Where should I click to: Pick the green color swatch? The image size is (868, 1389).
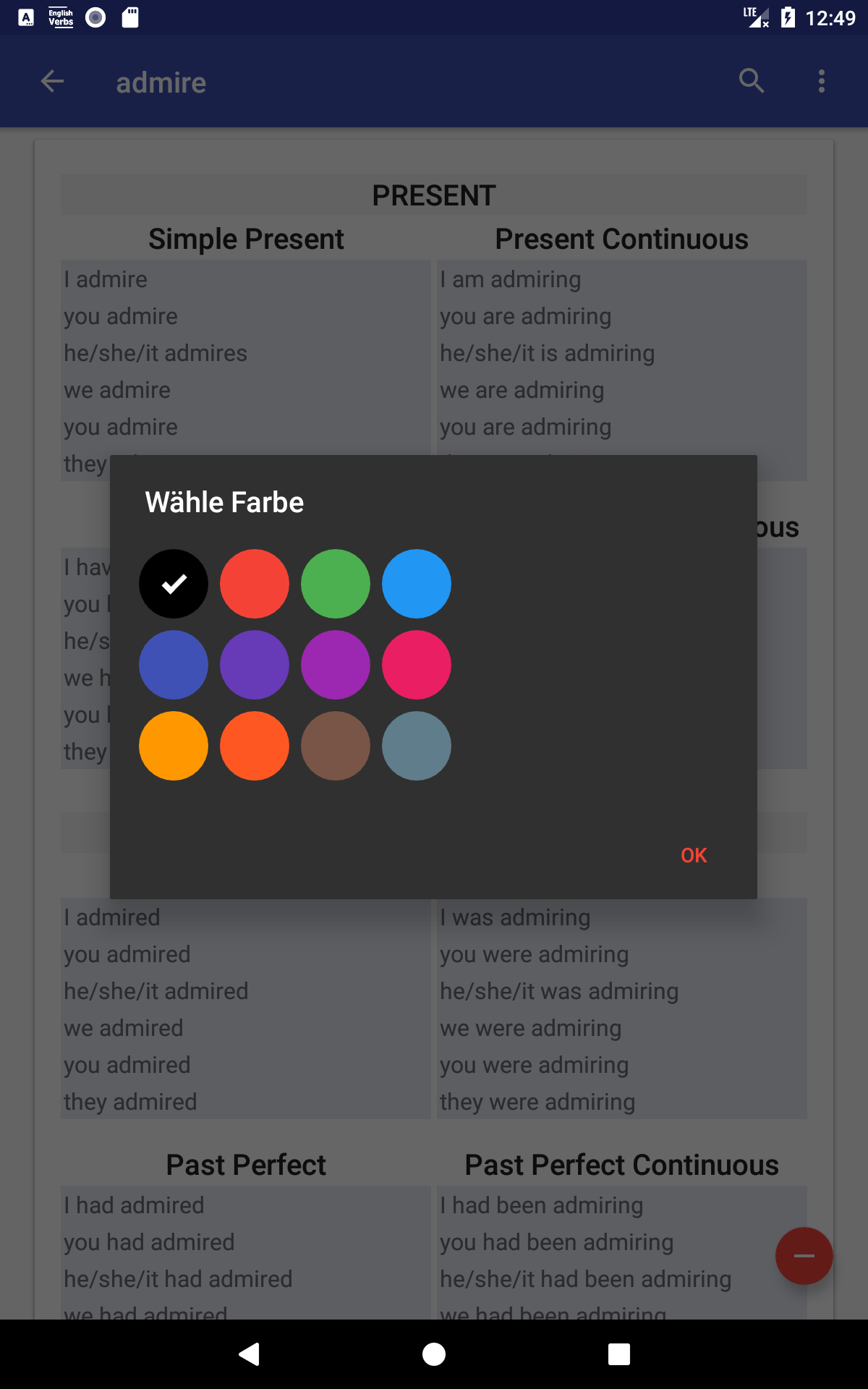(x=336, y=584)
